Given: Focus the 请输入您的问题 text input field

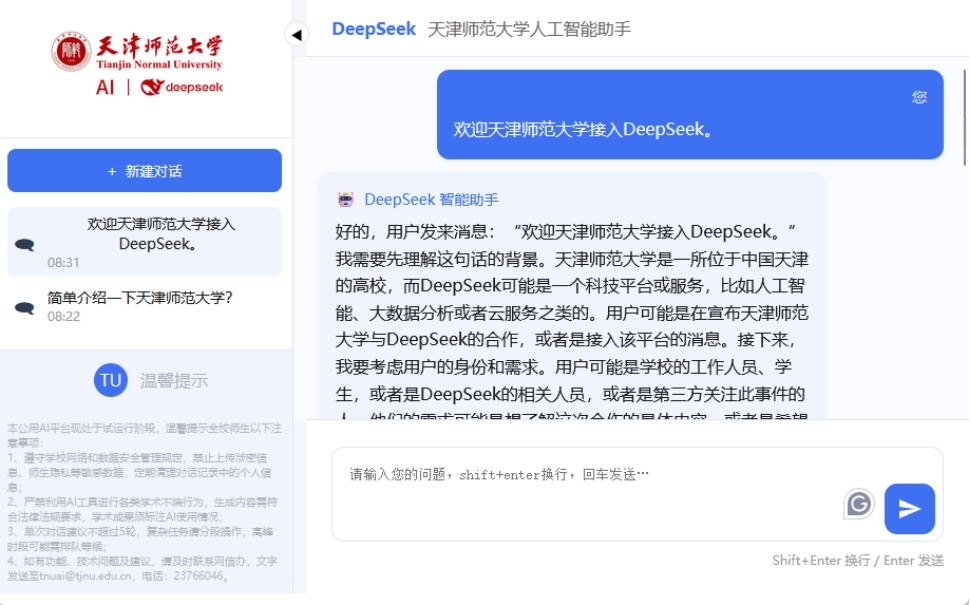Looking at the screenshot, I should (590, 475).
